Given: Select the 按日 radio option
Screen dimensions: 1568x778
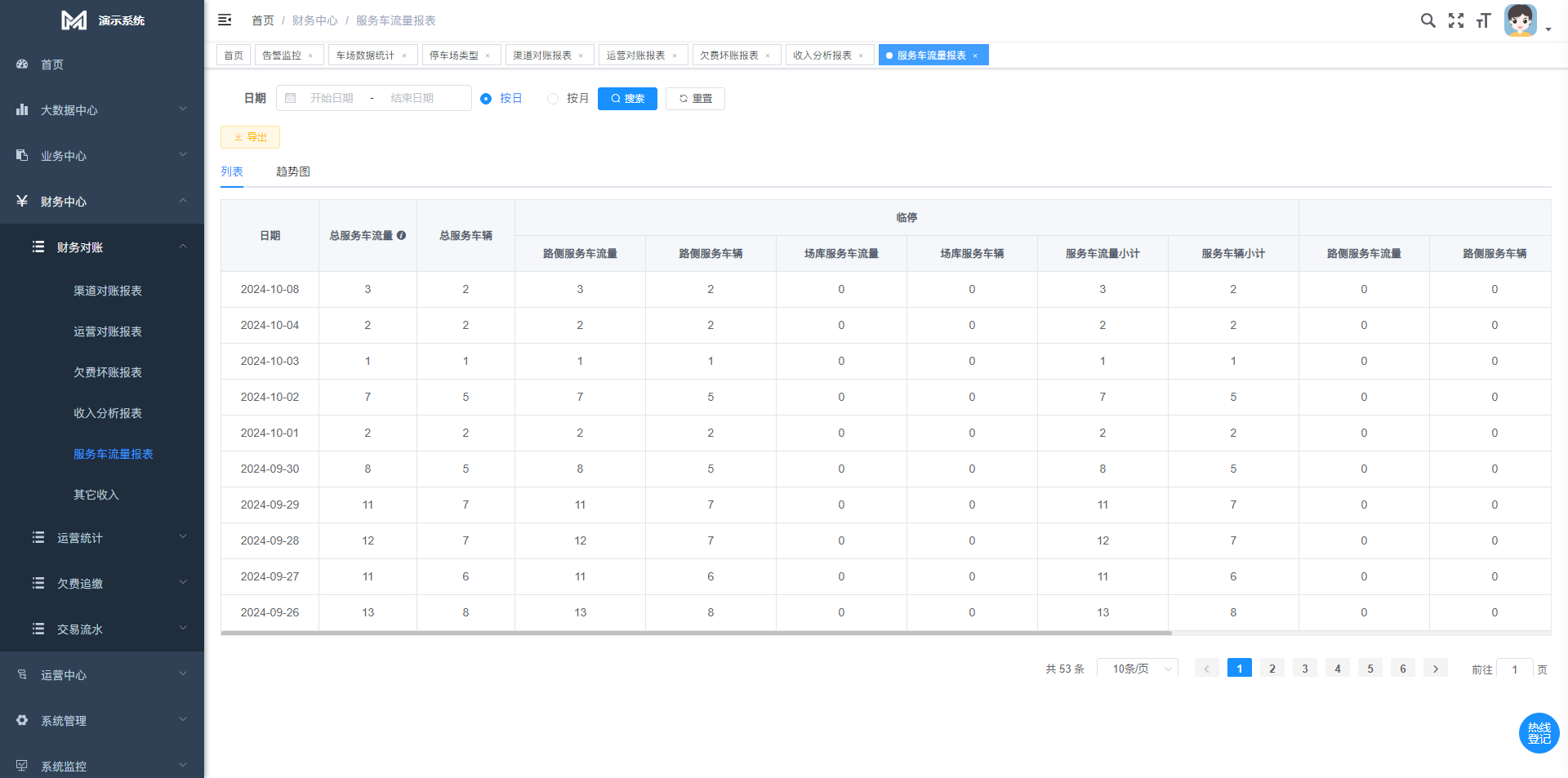Looking at the screenshot, I should (x=486, y=99).
